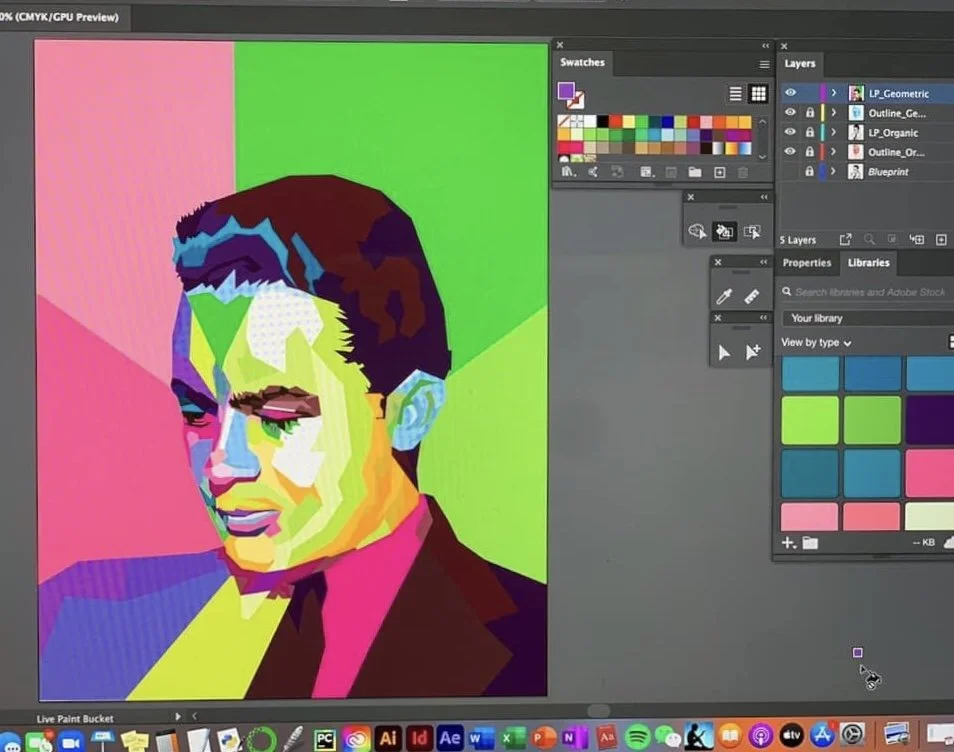Switch to the Properties tab
The width and height of the screenshot is (954, 752).
pos(807,263)
